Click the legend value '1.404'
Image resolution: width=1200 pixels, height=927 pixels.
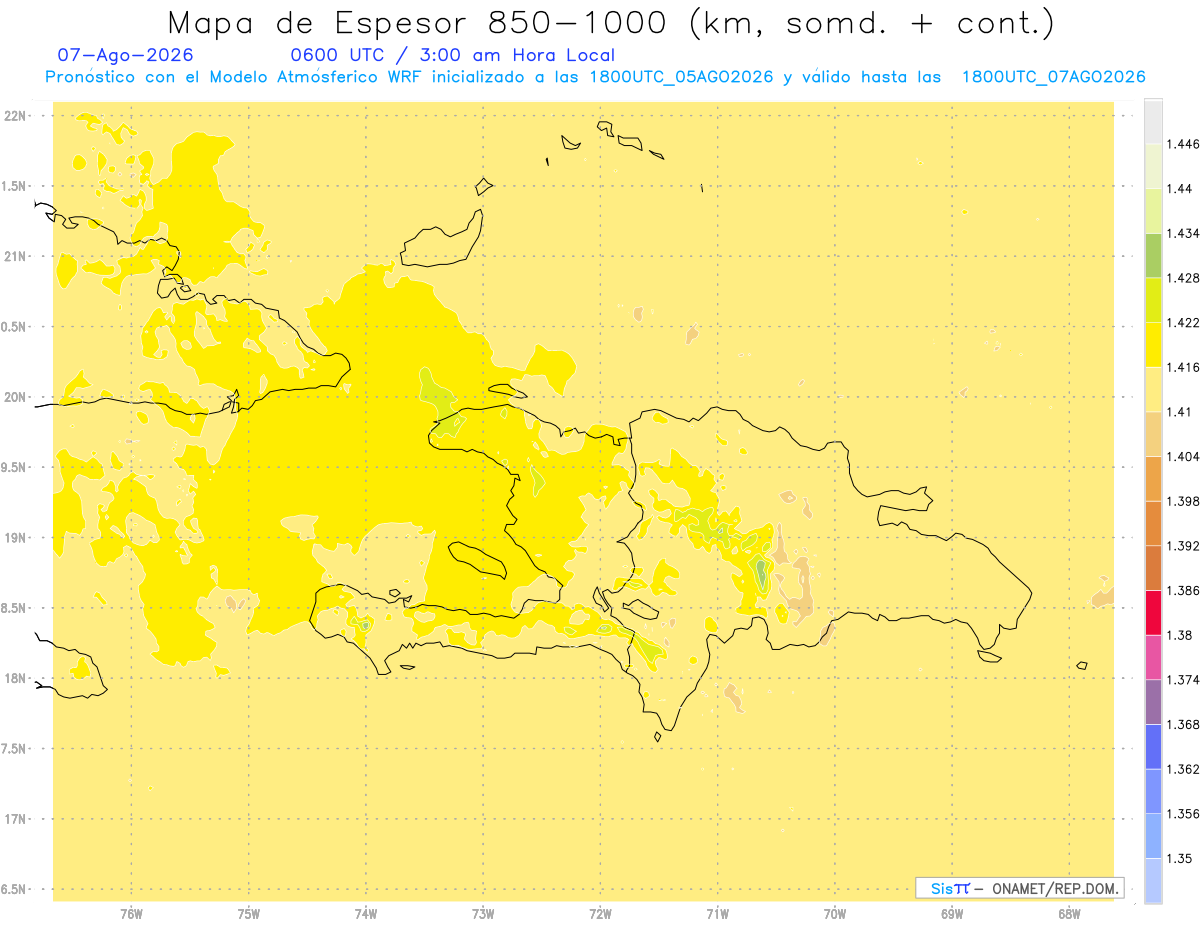coord(1182,456)
